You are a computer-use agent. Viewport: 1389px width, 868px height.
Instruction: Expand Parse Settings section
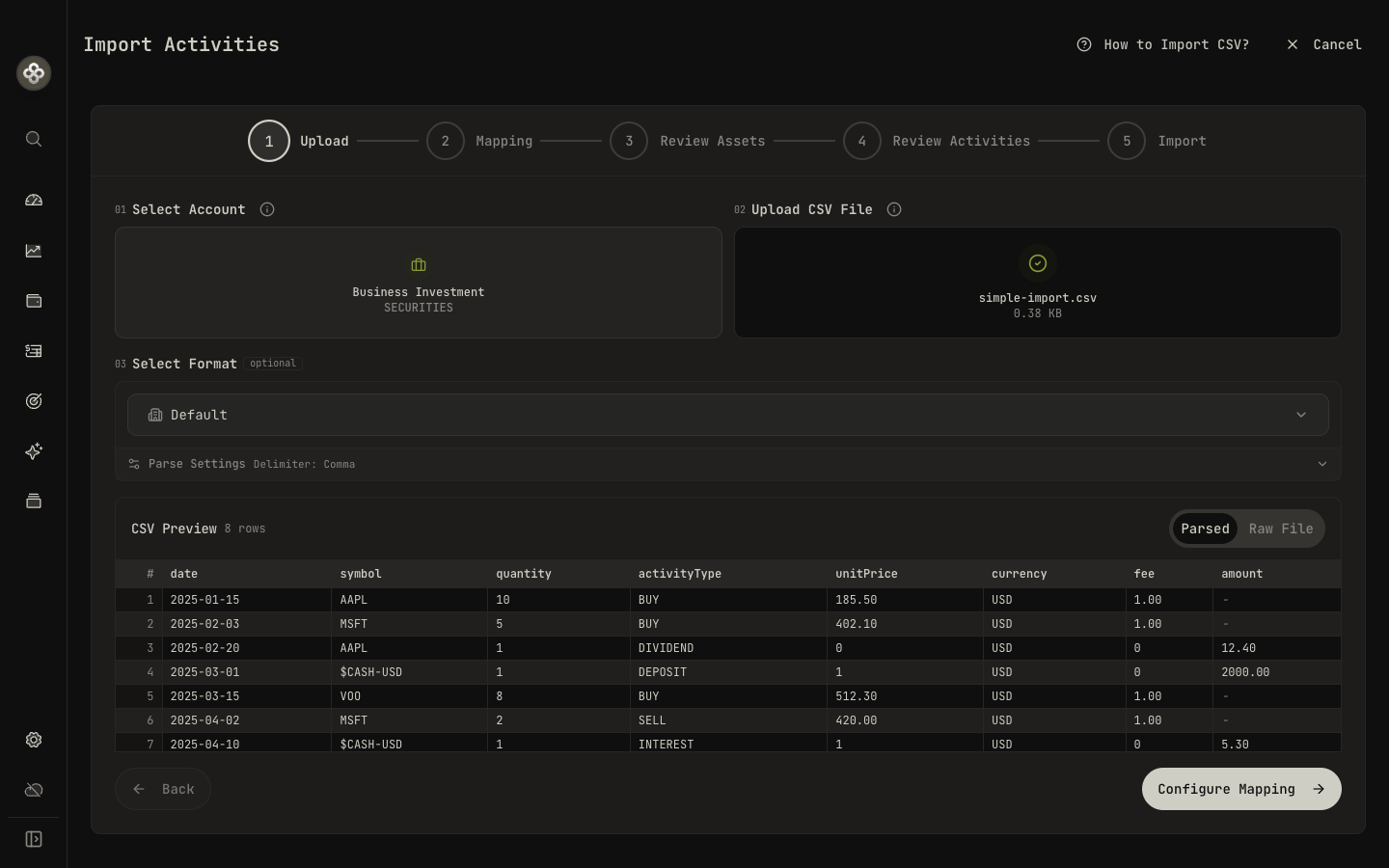(x=728, y=464)
